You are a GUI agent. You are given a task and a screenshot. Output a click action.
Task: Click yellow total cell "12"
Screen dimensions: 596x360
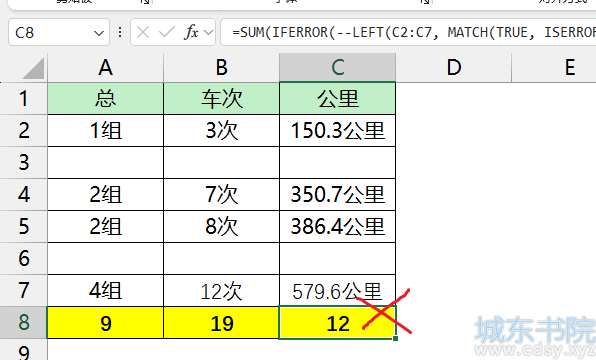pos(338,322)
